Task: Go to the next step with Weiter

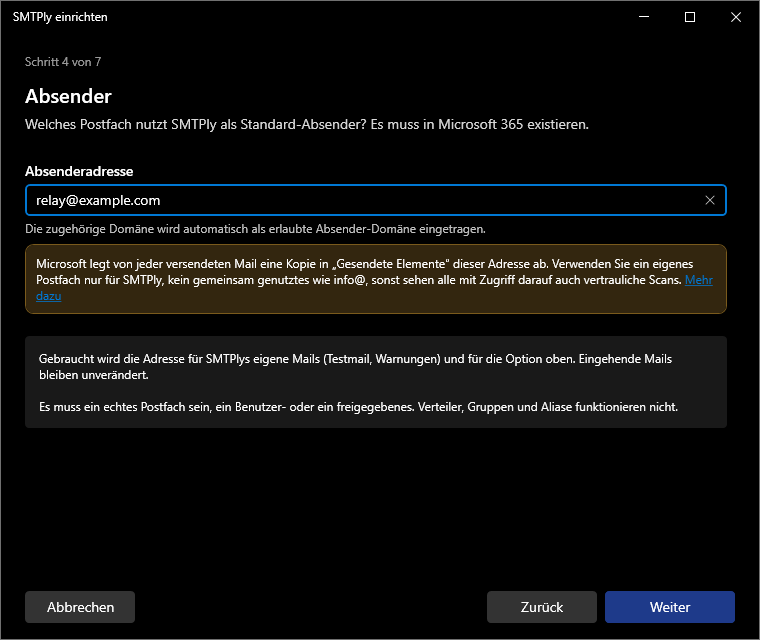Action: tap(669, 607)
